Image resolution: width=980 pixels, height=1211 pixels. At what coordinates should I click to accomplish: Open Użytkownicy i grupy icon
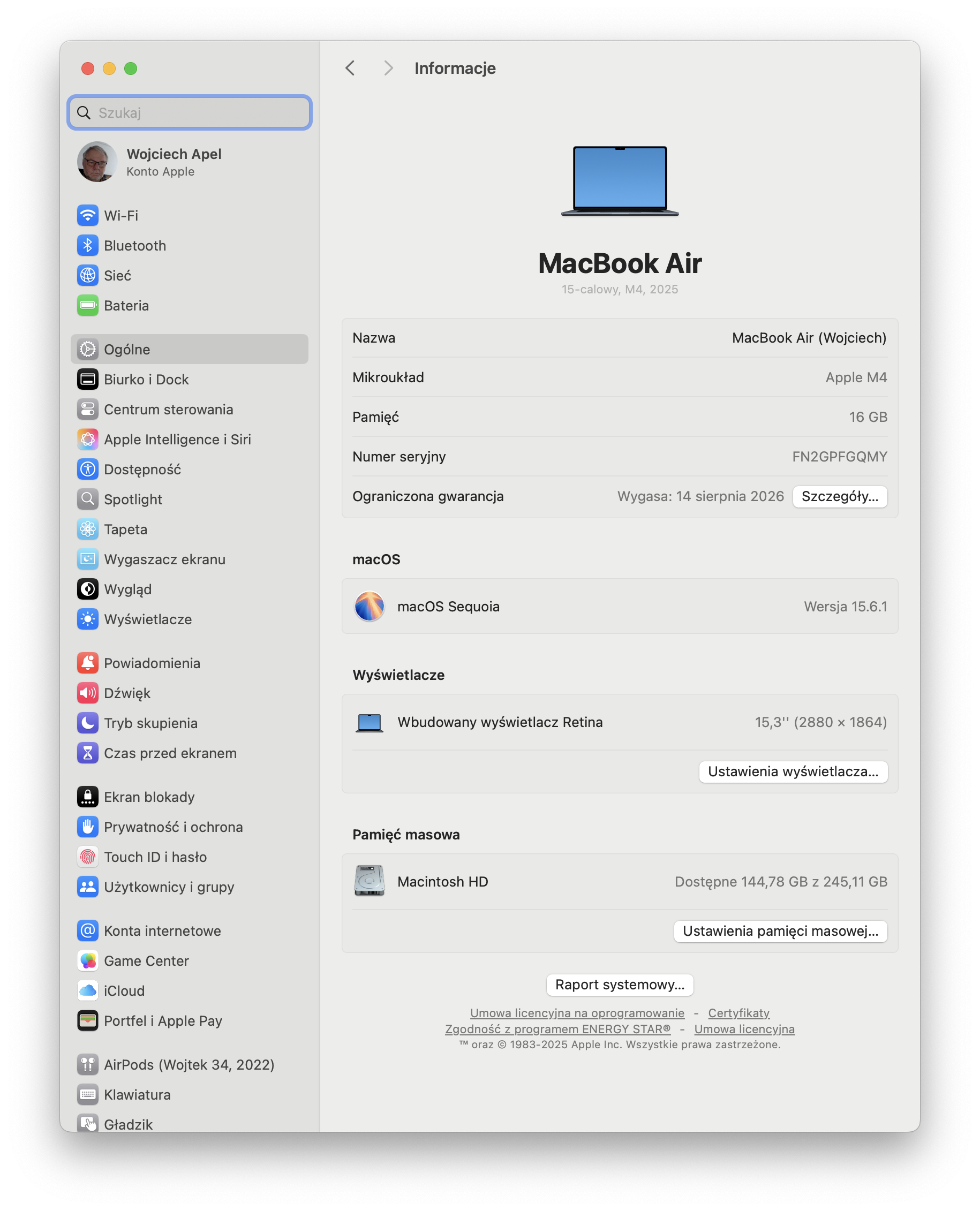pyautogui.click(x=87, y=887)
